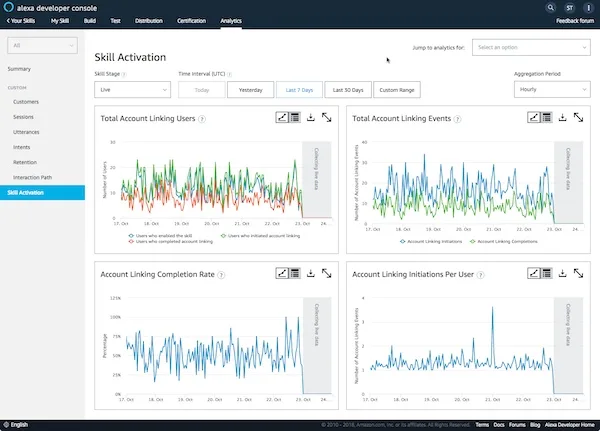Expand the Account Linking Completion Rate chart

click(326, 273)
